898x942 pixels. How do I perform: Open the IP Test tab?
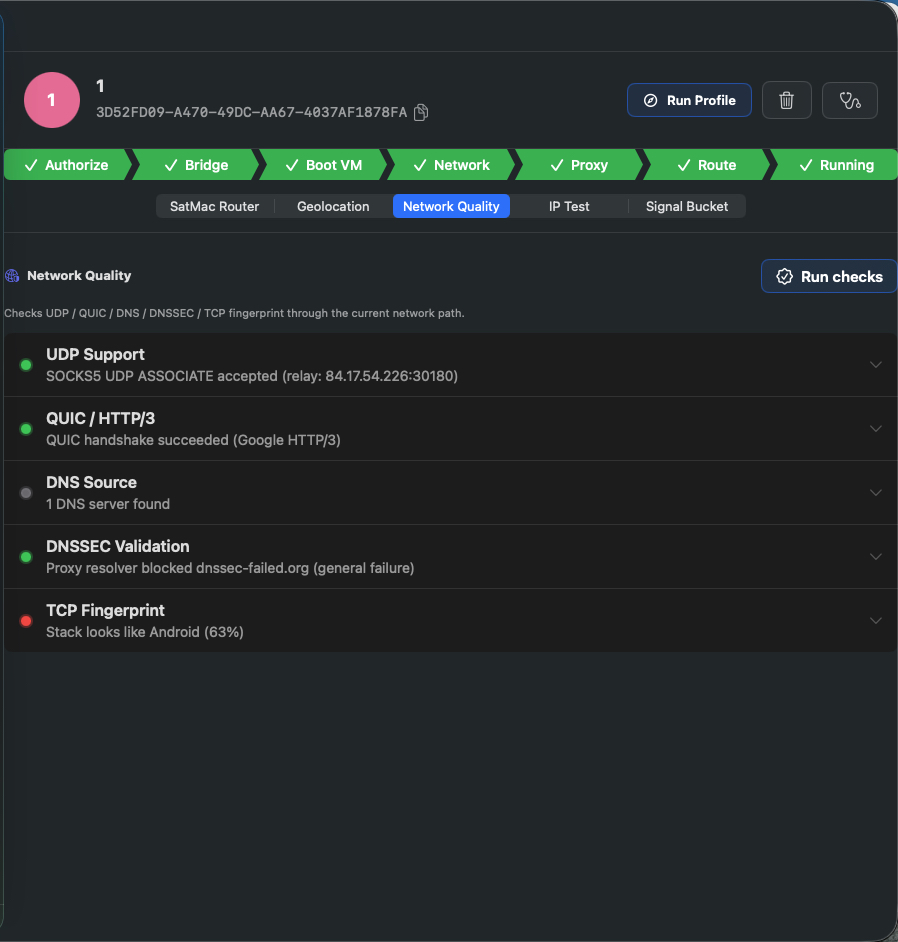tap(569, 206)
